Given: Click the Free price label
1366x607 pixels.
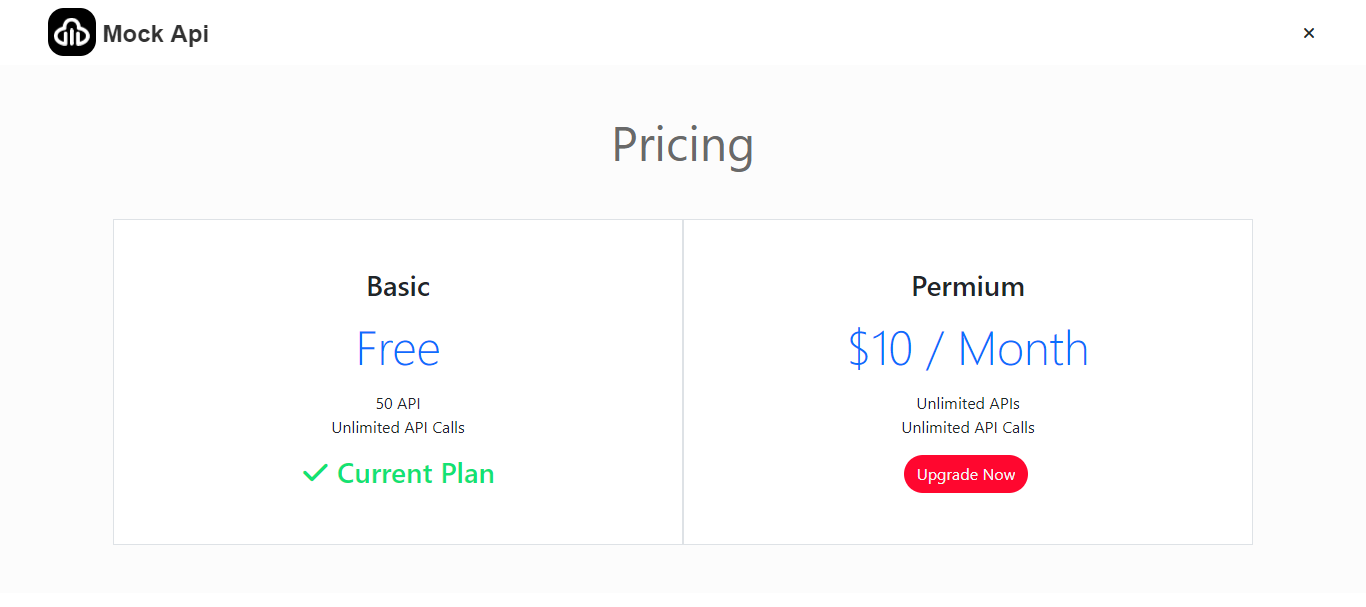Looking at the screenshot, I should point(398,349).
